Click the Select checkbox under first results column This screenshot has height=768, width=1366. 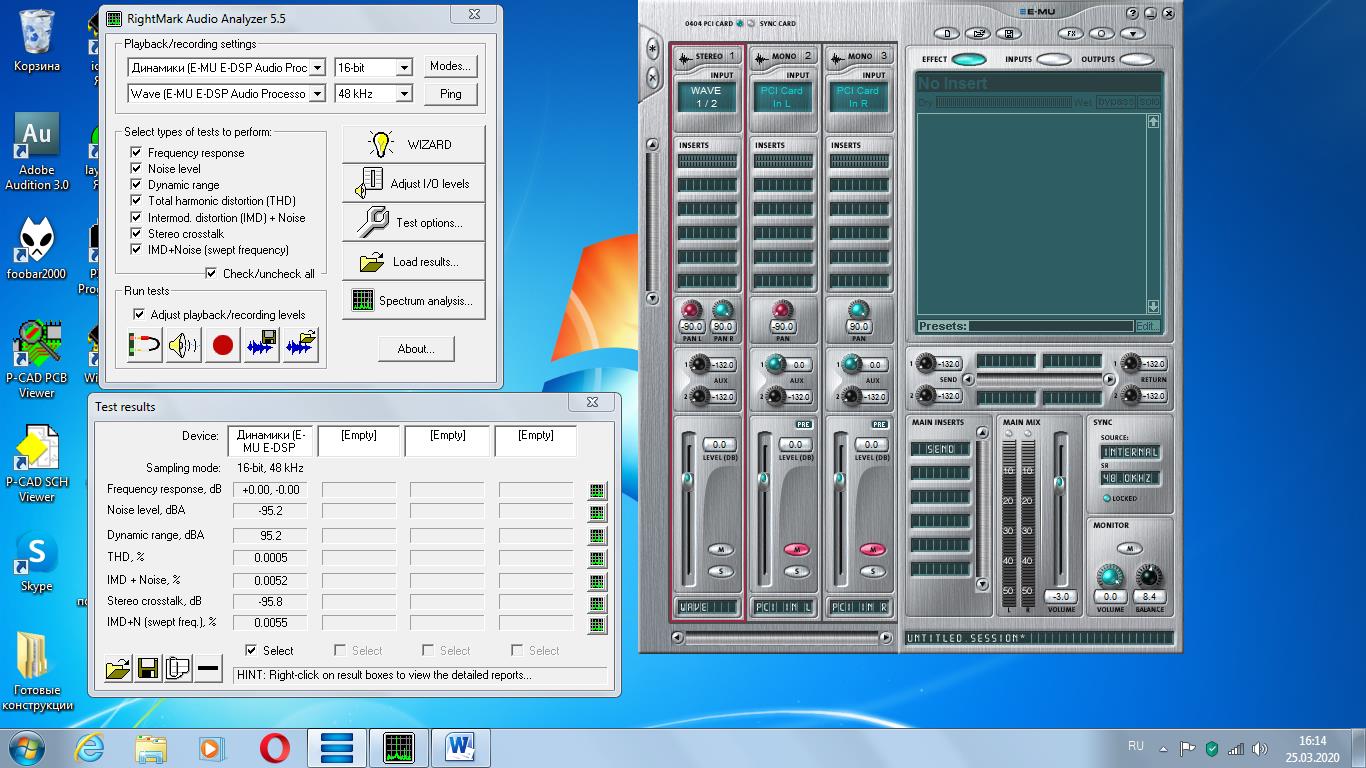point(251,650)
